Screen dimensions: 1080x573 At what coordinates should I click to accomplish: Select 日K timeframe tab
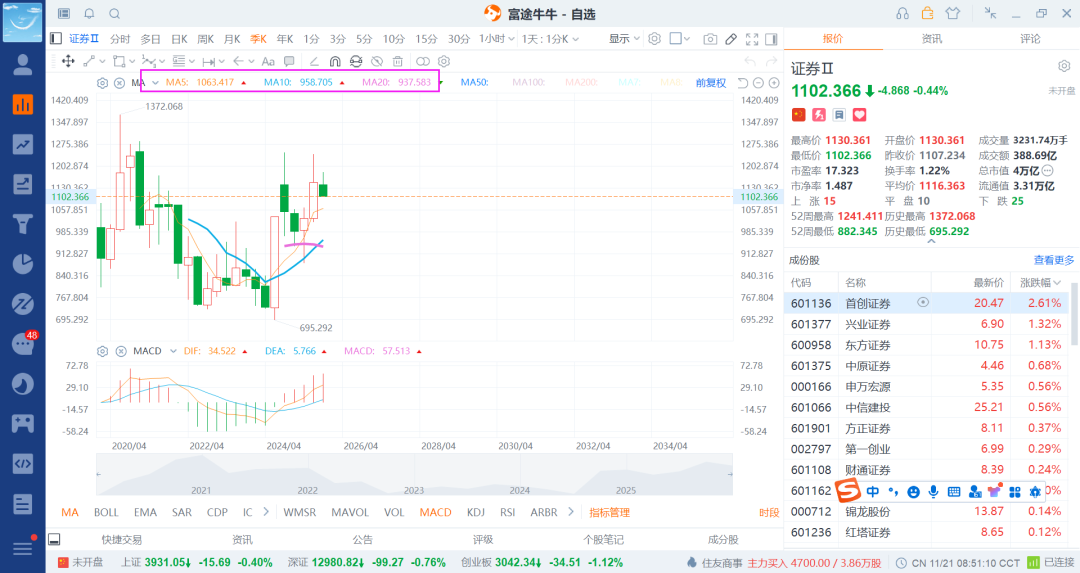click(179, 39)
